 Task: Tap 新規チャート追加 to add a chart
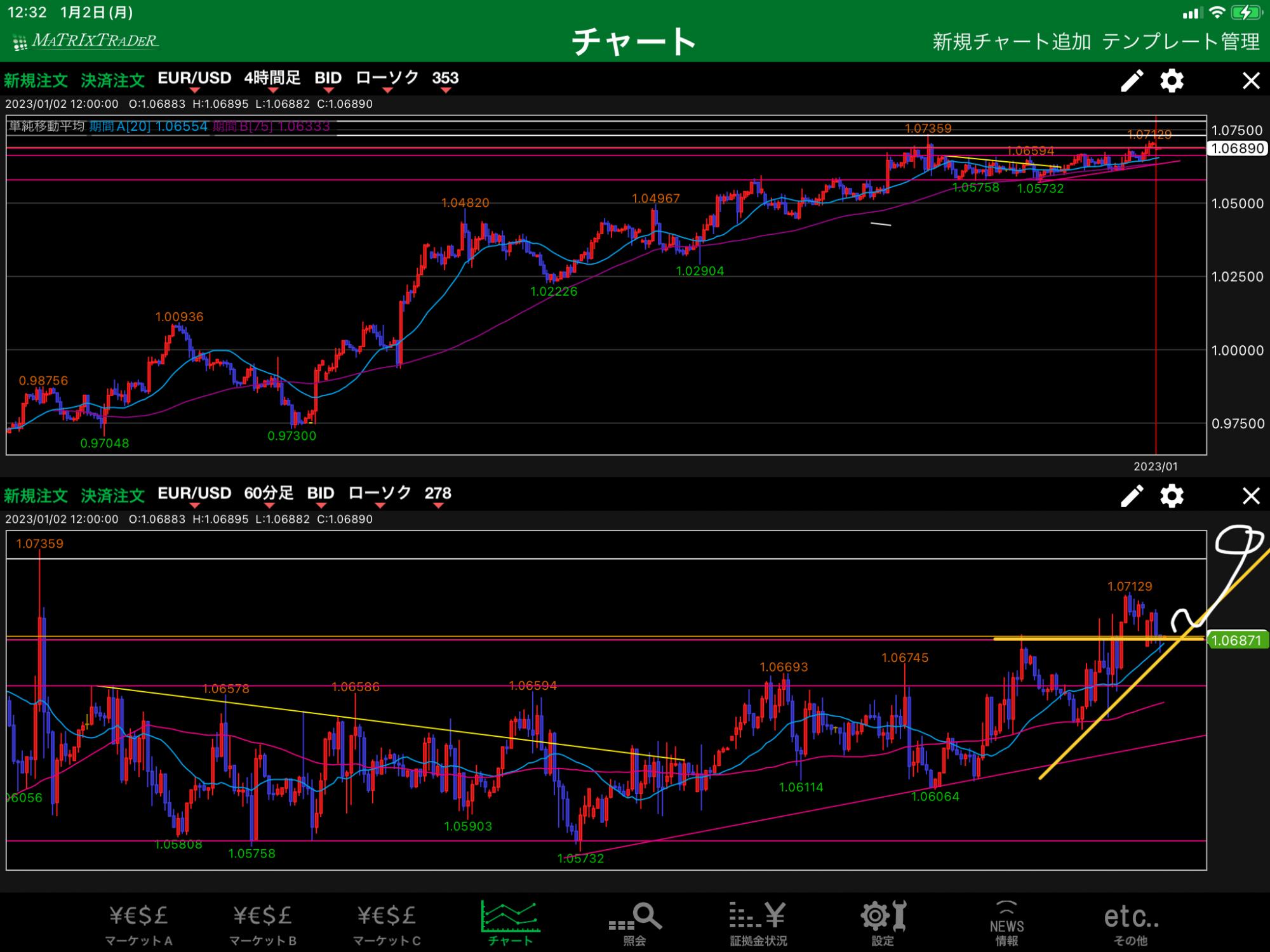click(1012, 41)
